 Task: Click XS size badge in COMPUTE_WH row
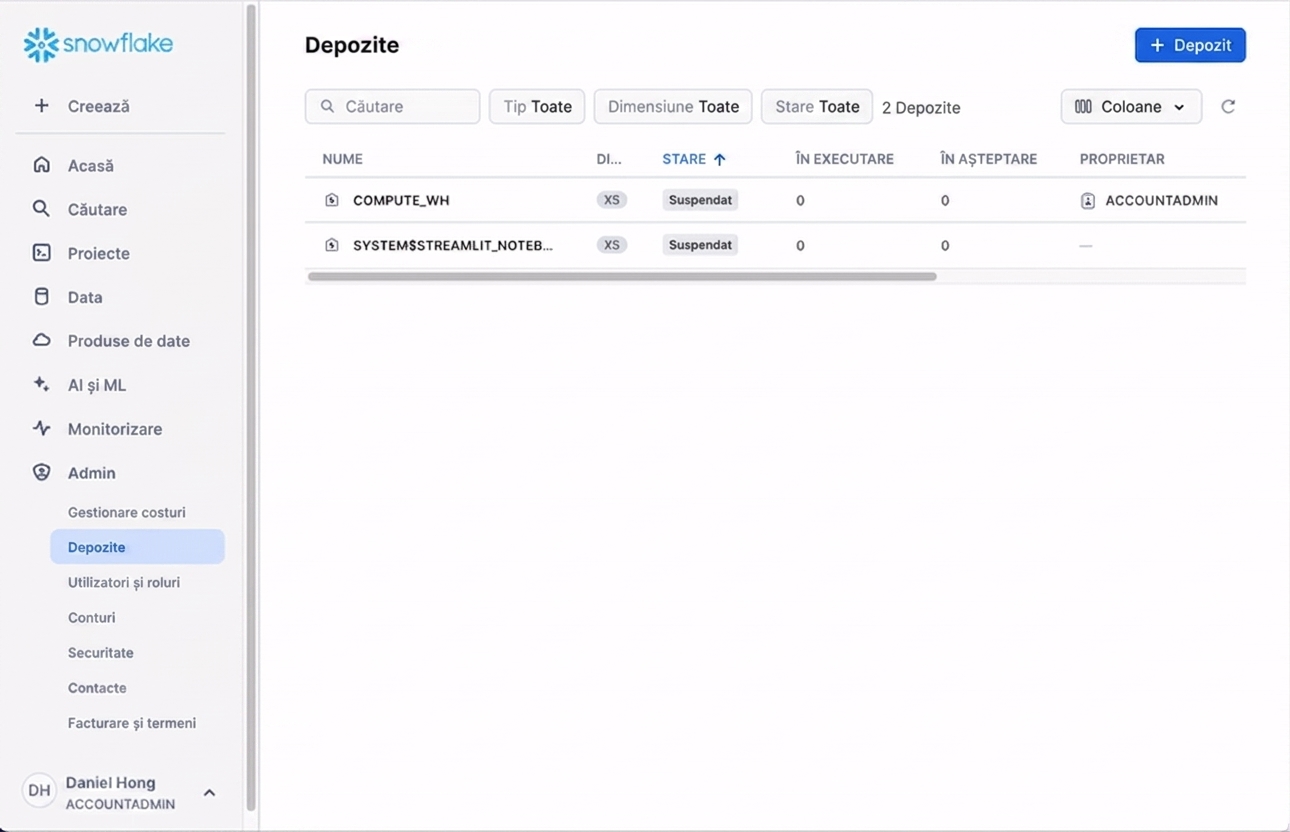click(x=612, y=200)
